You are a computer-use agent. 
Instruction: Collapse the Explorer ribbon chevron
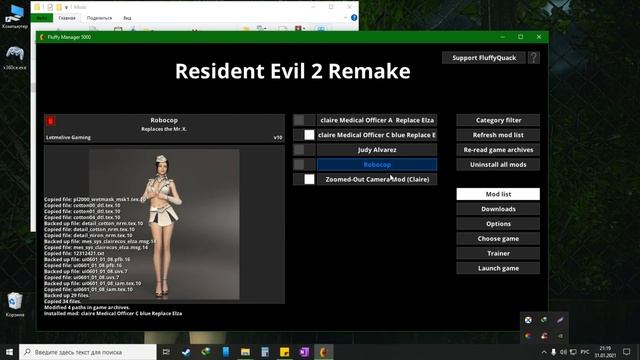(x=345, y=18)
